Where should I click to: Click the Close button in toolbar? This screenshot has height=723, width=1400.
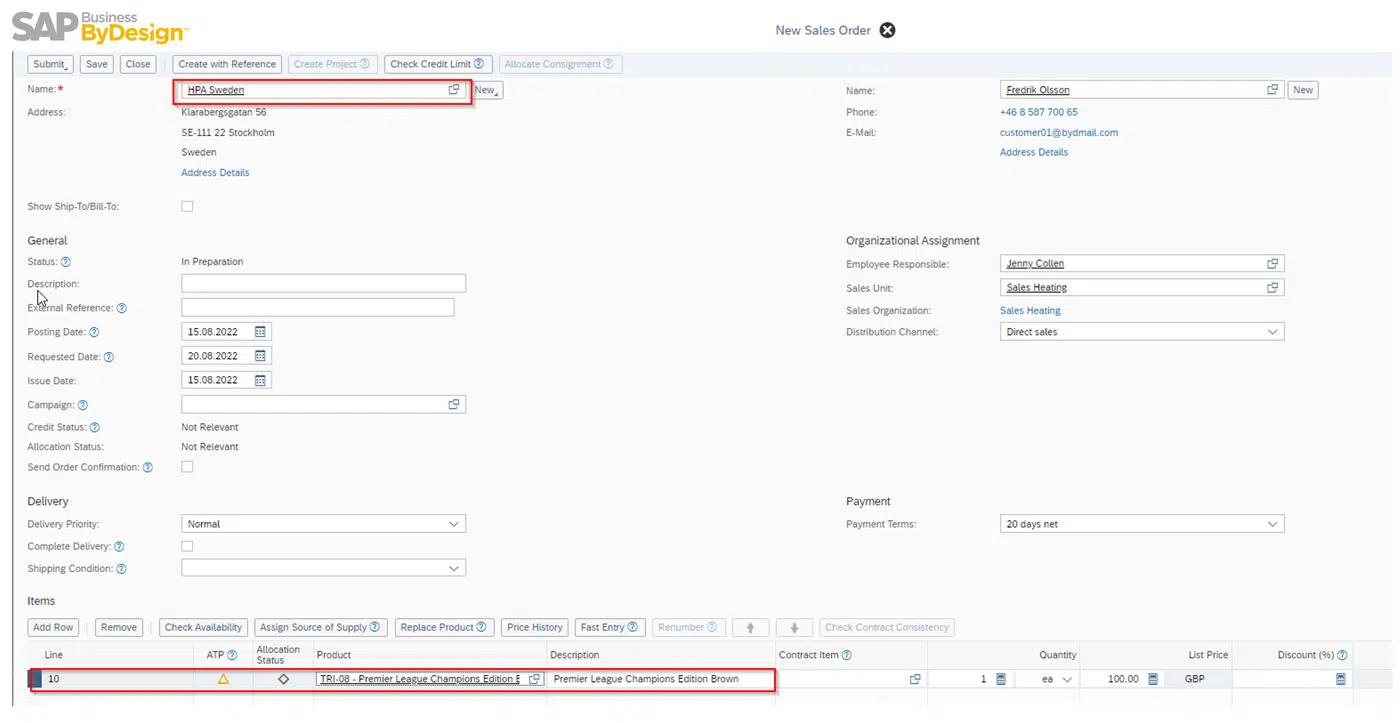click(138, 64)
